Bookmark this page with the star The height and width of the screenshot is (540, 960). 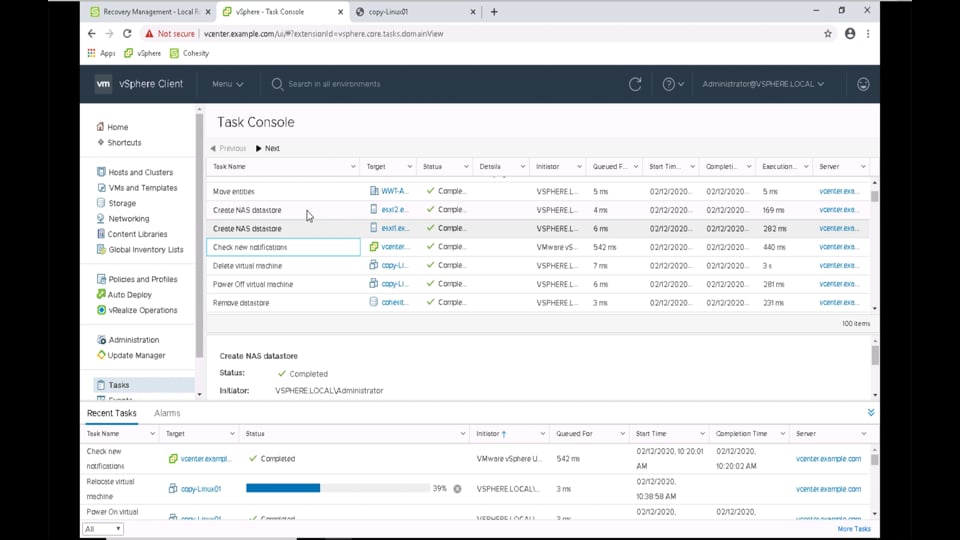coord(828,34)
